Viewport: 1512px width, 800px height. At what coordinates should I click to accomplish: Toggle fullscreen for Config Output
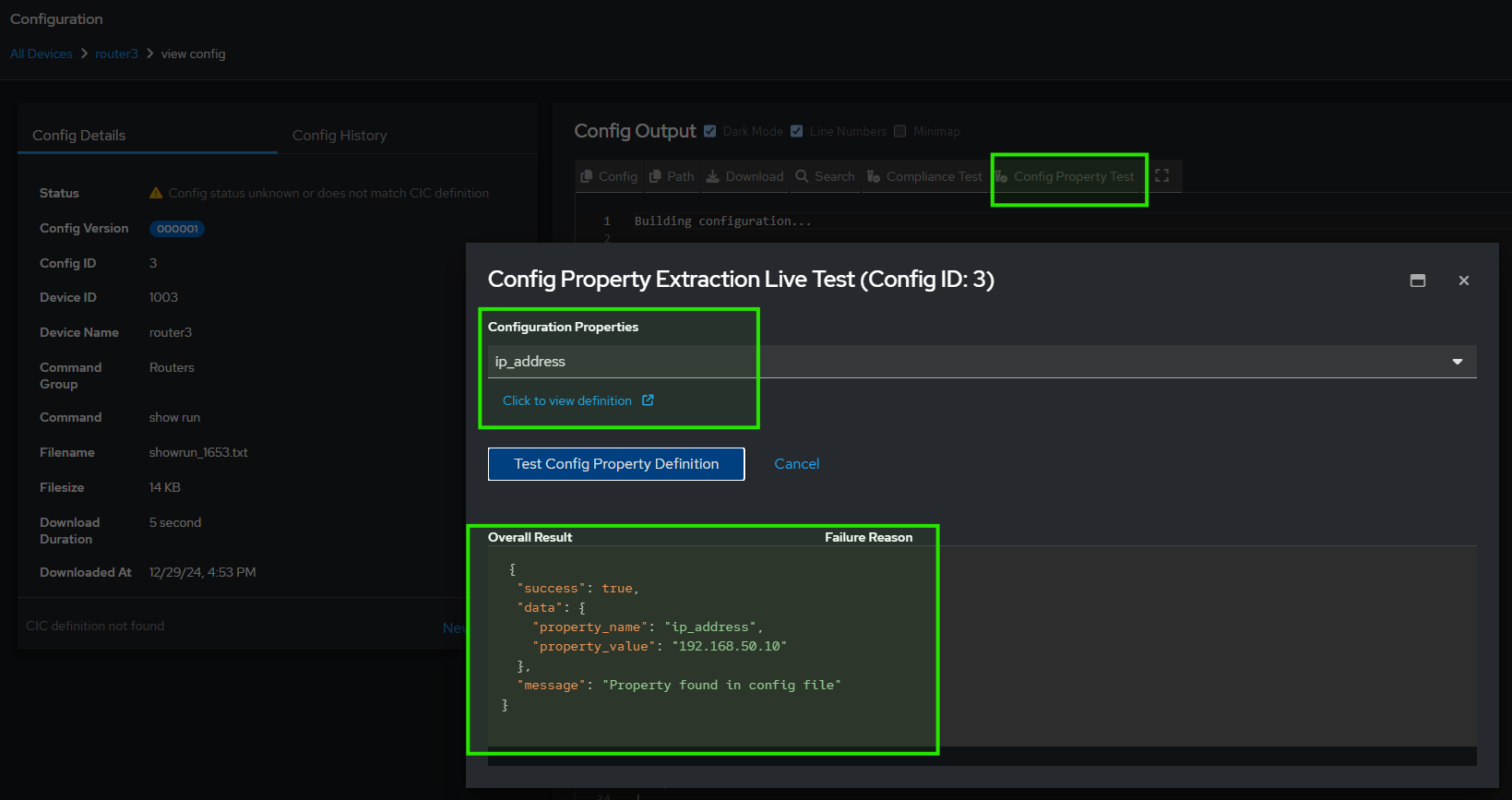click(1162, 175)
